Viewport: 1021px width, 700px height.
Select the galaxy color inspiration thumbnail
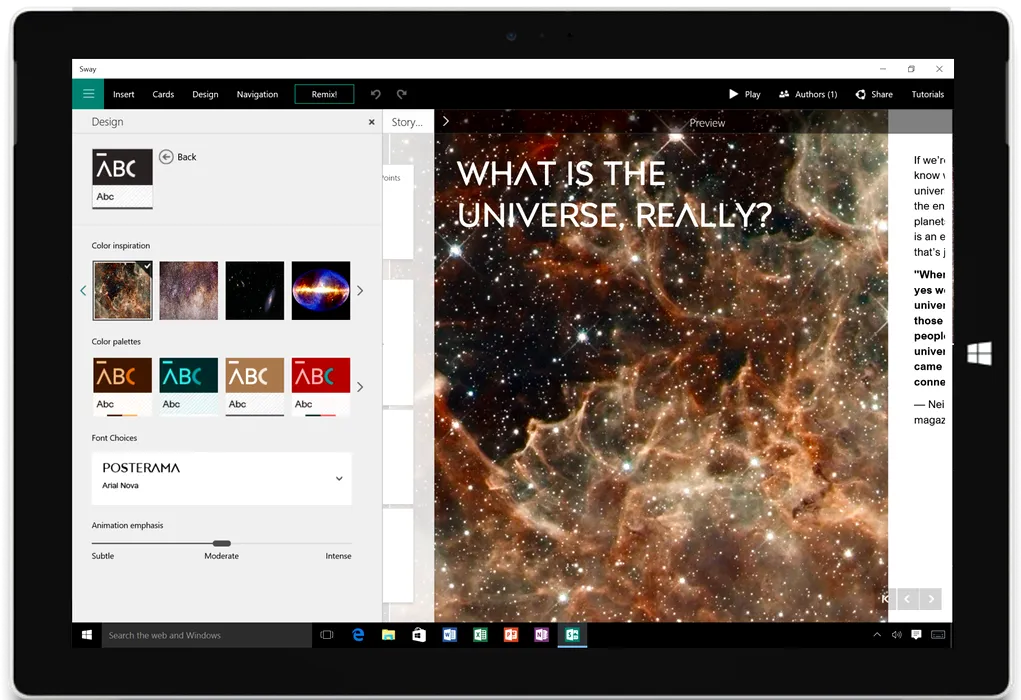coord(254,291)
